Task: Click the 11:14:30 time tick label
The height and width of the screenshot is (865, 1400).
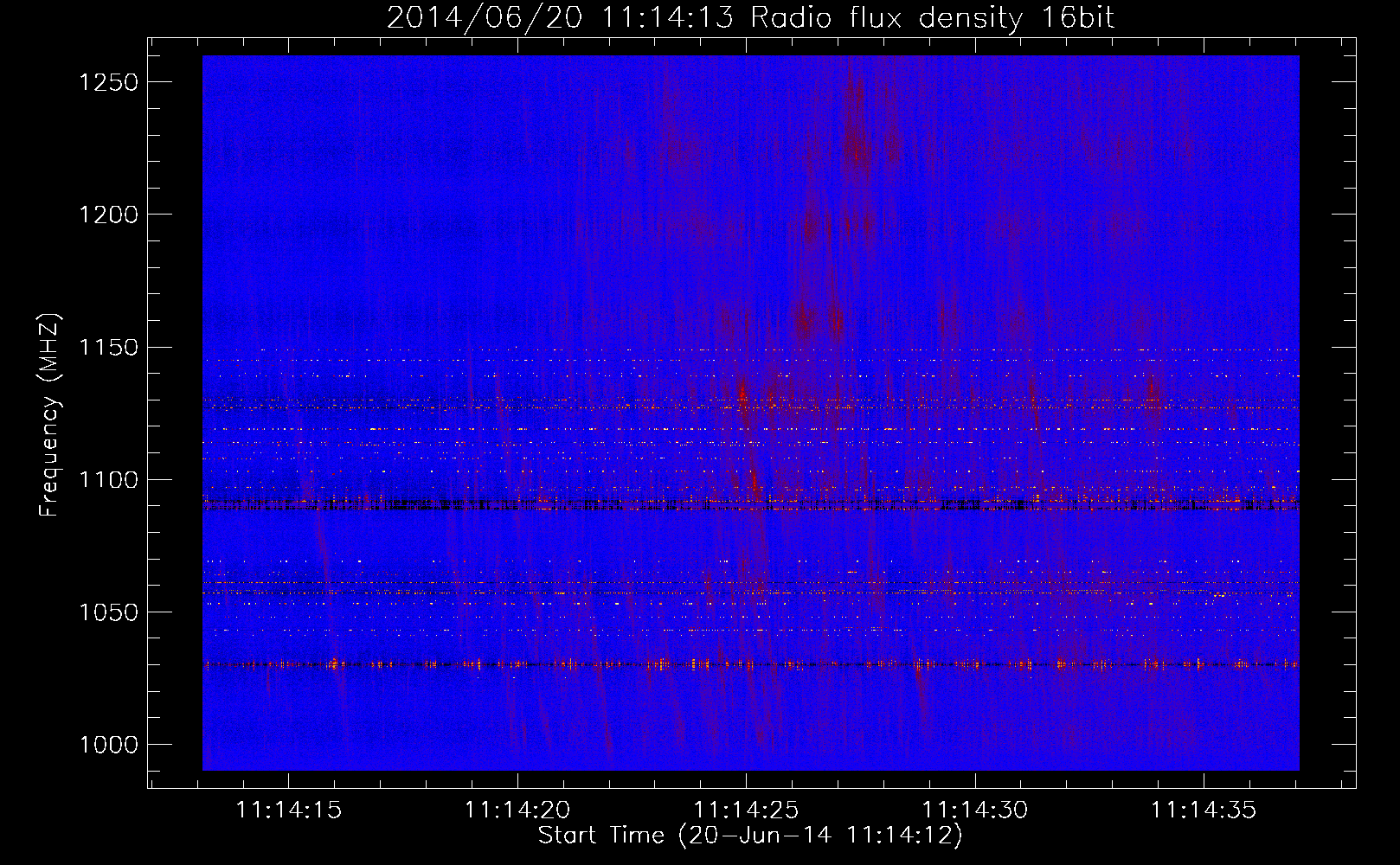Action: click(x=975, y=811)
